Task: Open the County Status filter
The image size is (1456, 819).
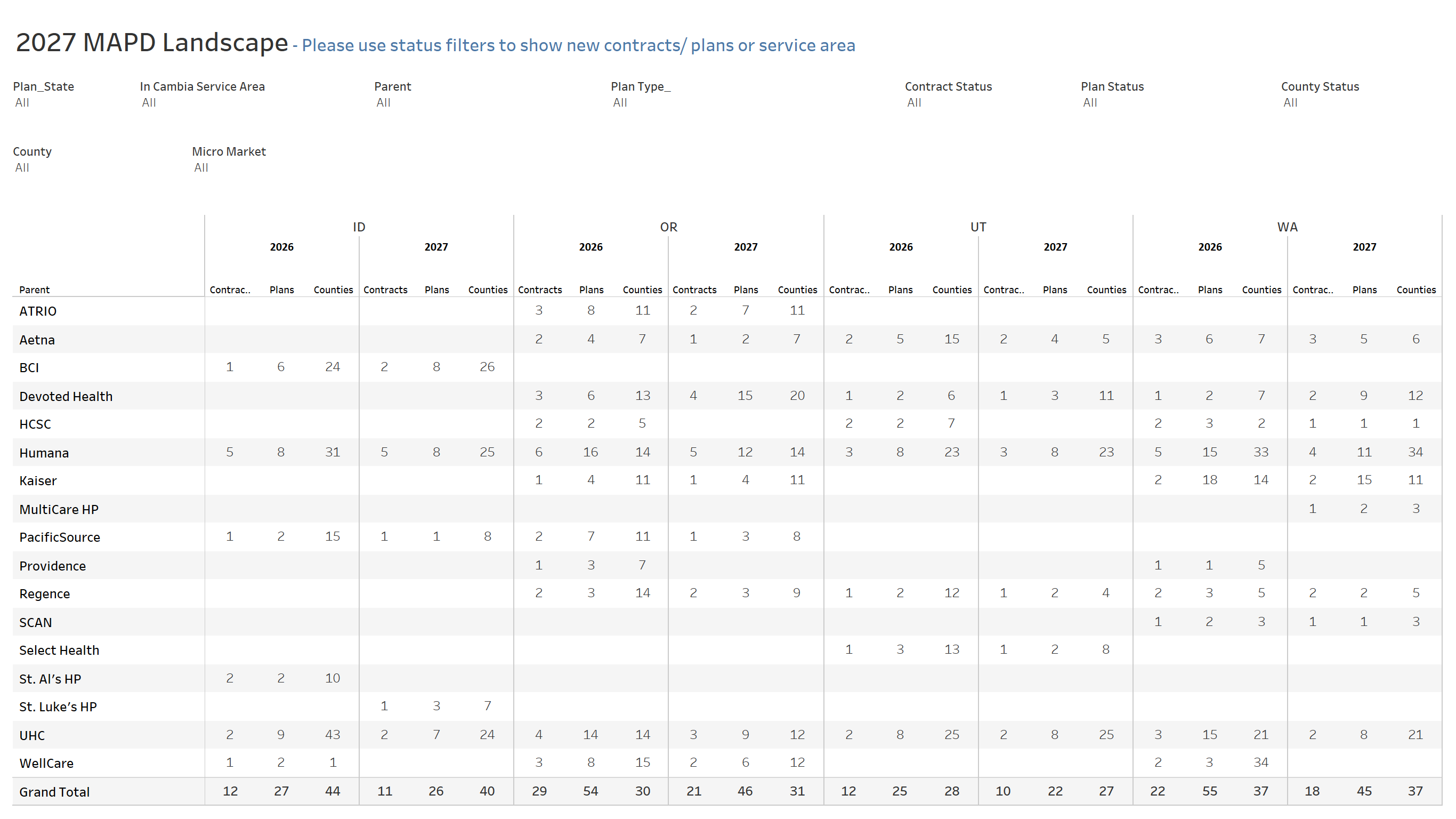Action: coord(1356,102)
